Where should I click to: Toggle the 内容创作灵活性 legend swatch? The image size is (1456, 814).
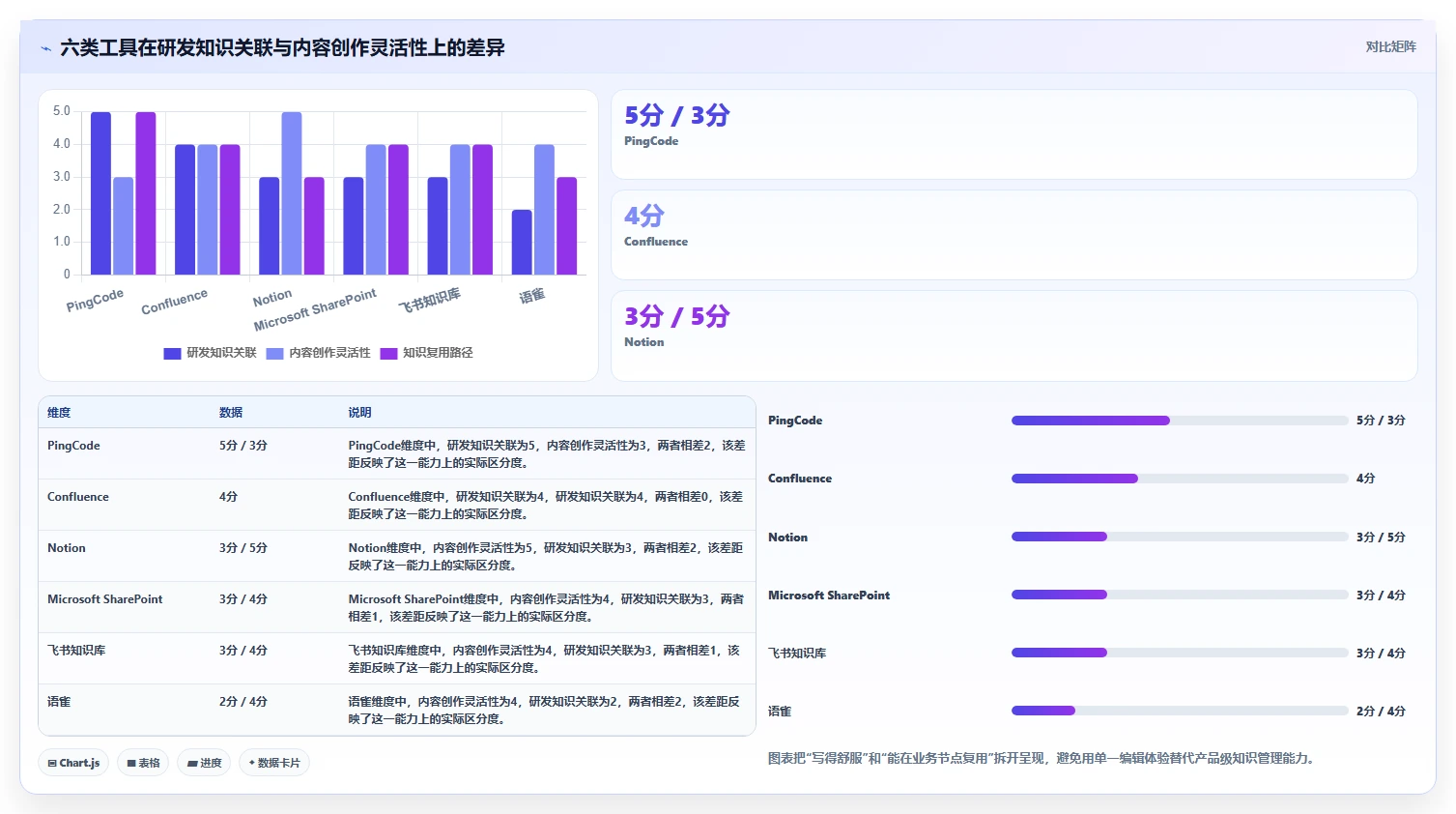(274, 354)
